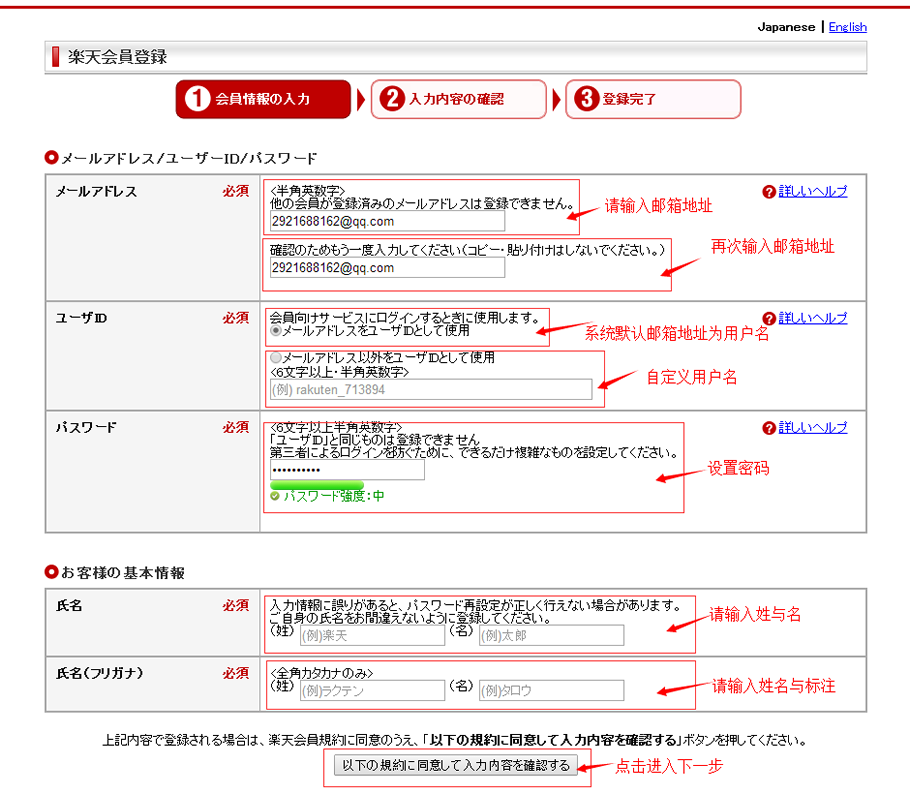
Task: Select 'use email address as user ID' radio
Action: pyautogui.click(x=276, y=330)
